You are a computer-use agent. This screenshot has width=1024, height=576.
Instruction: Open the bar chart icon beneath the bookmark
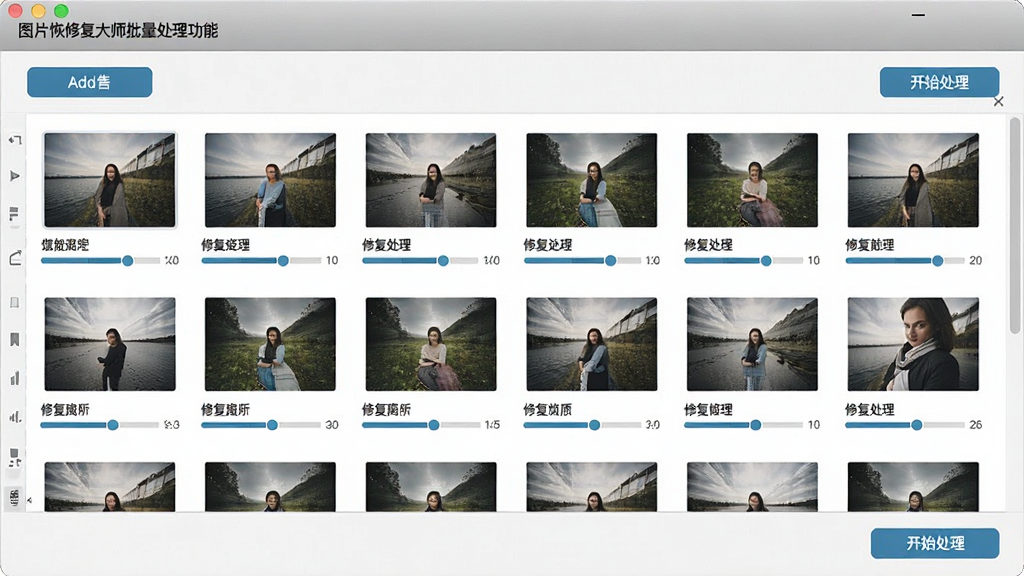[x=15, y=379]
